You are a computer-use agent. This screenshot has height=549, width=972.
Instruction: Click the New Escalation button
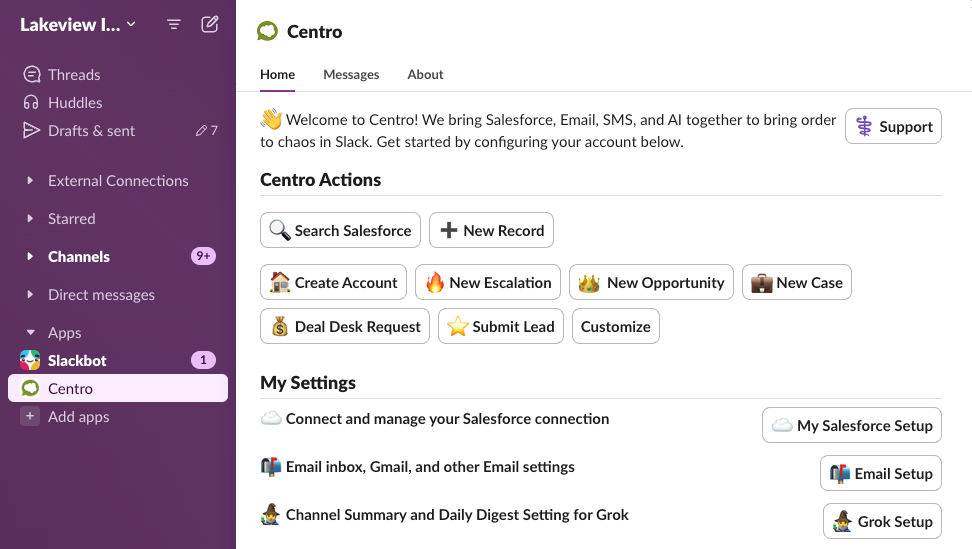[x=488, y=283]
